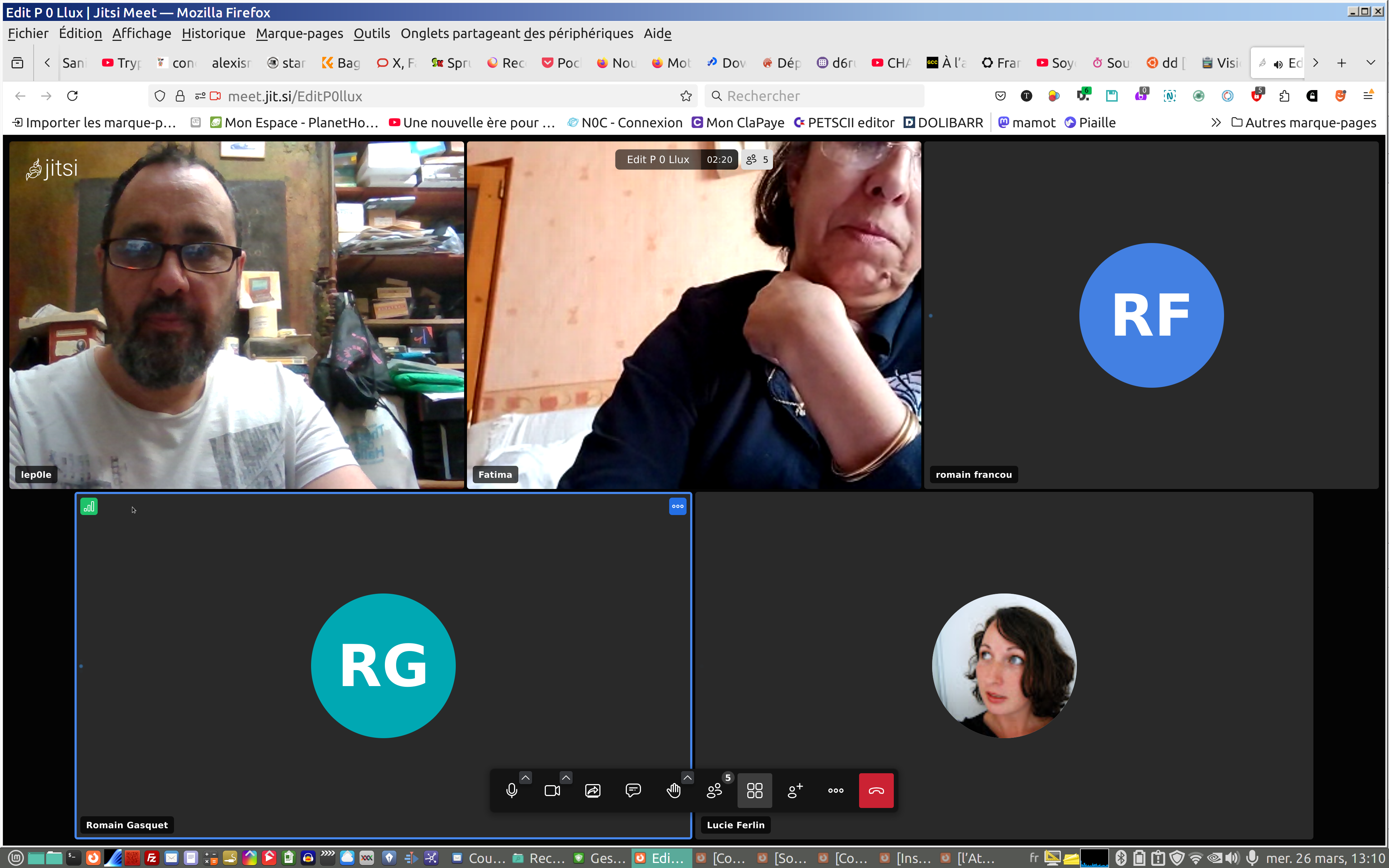Click the participant count badge showing 5
This screenshot has width=1389, height=868.
[757, 159]
